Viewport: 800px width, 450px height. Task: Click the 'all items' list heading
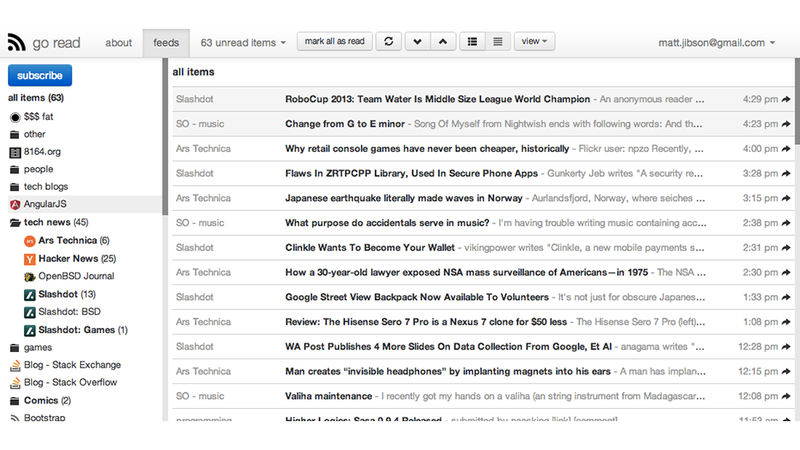[193, 72]
